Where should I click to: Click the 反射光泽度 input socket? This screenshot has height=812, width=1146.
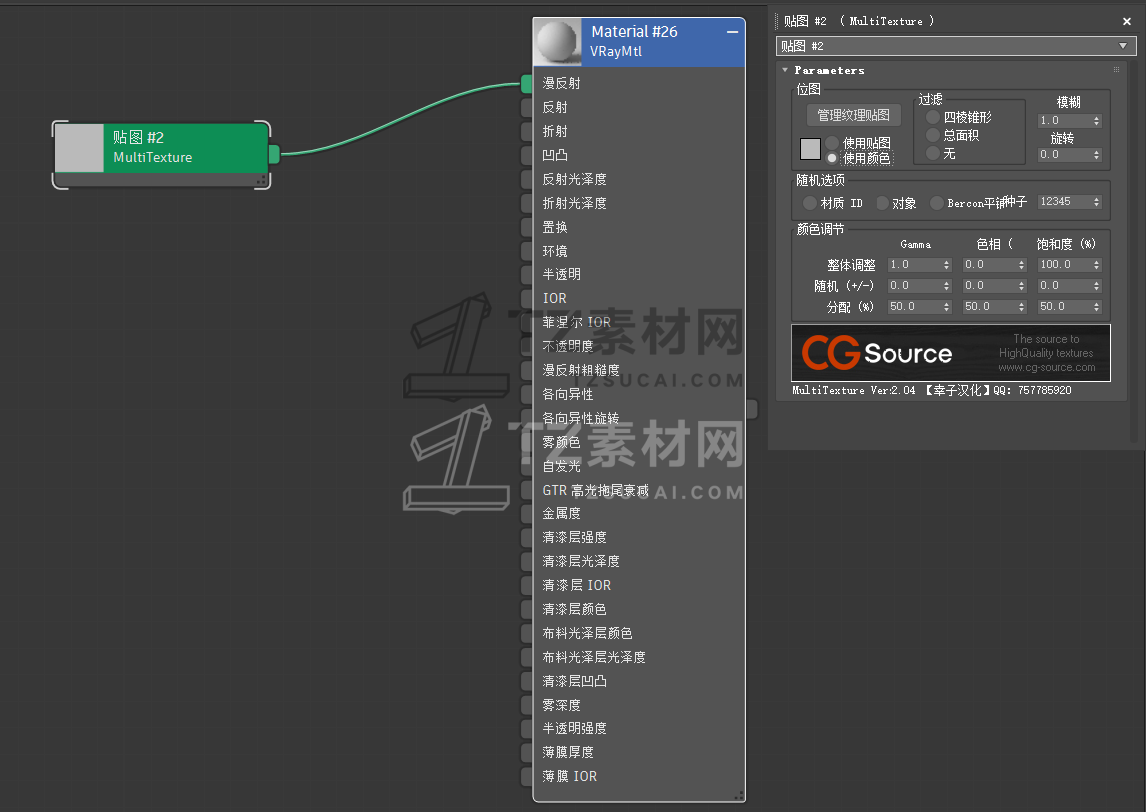point(526,180)
